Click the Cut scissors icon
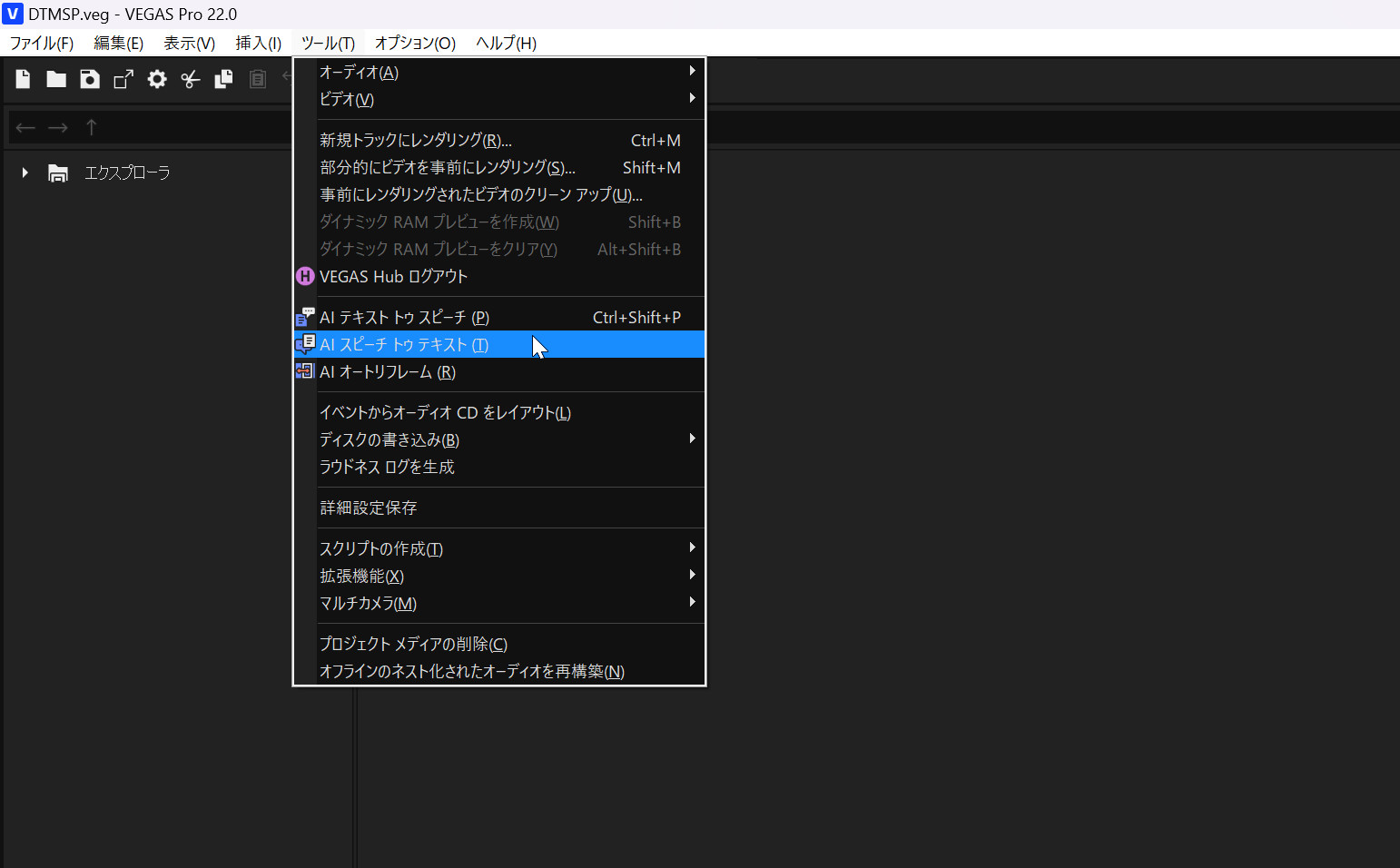The width and height of the screenshot is (1400, 868). click(191, 79)
